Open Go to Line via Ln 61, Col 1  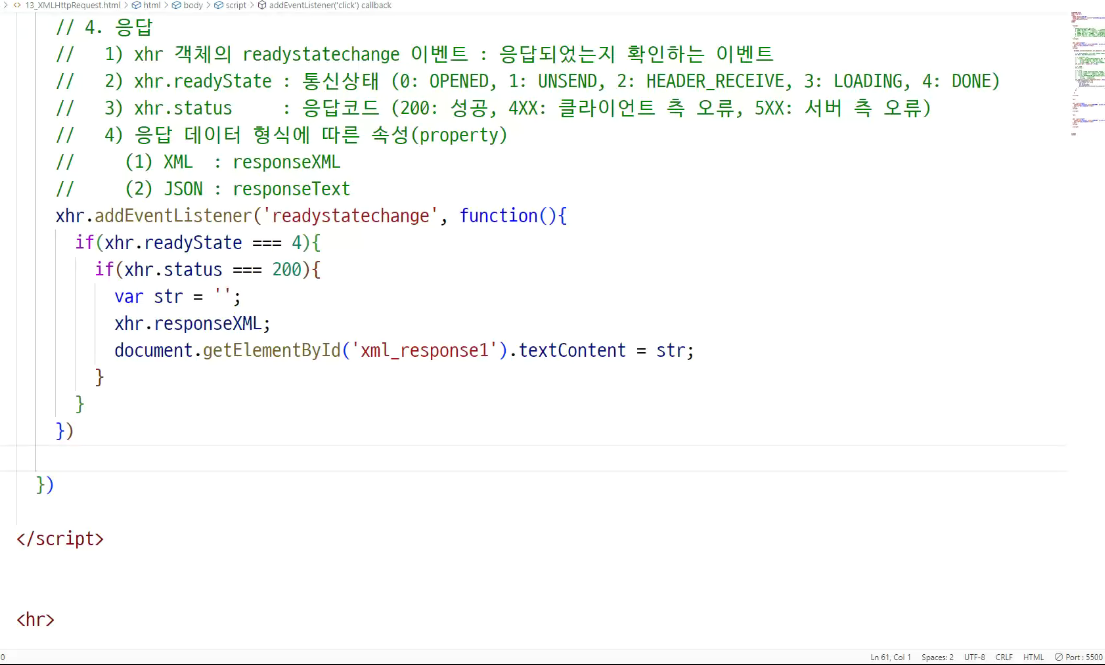tap(891, 657)
